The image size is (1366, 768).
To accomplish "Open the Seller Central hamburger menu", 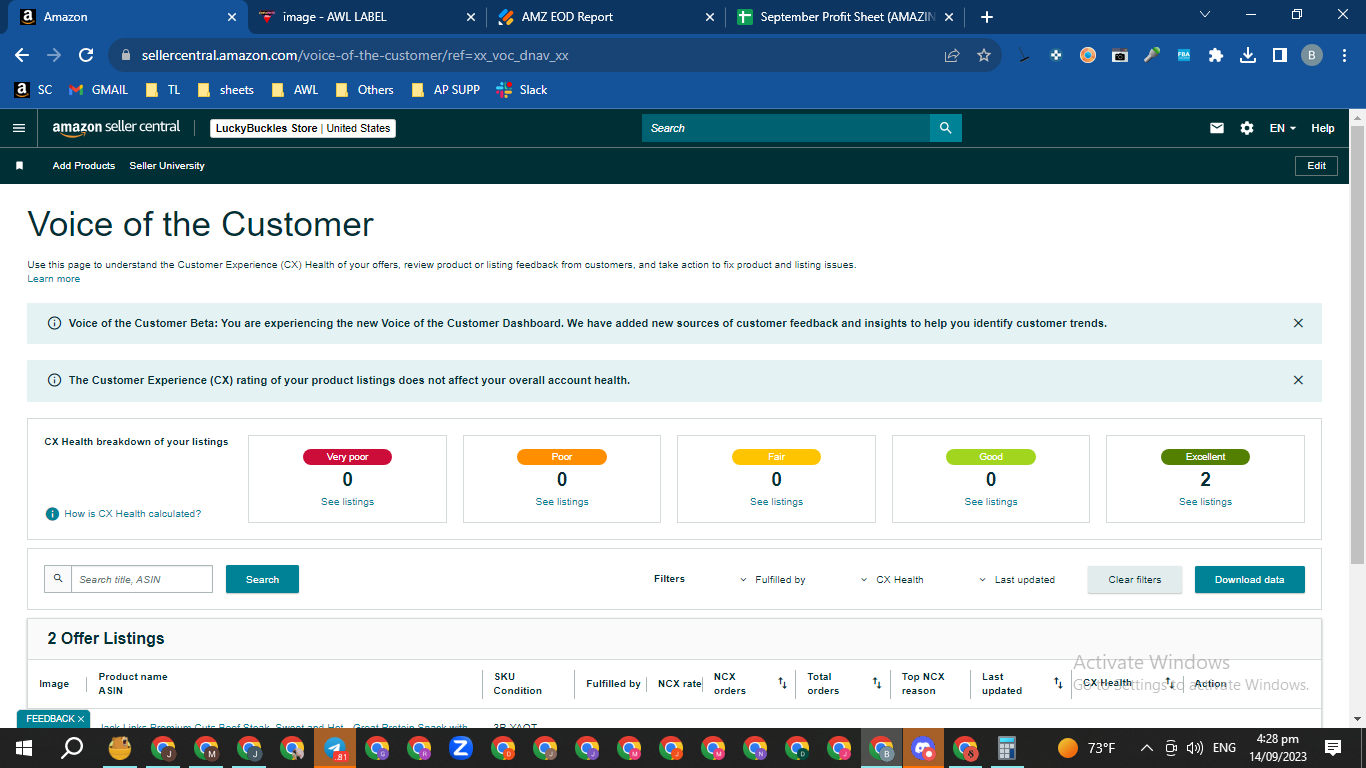I will point(18,128).
